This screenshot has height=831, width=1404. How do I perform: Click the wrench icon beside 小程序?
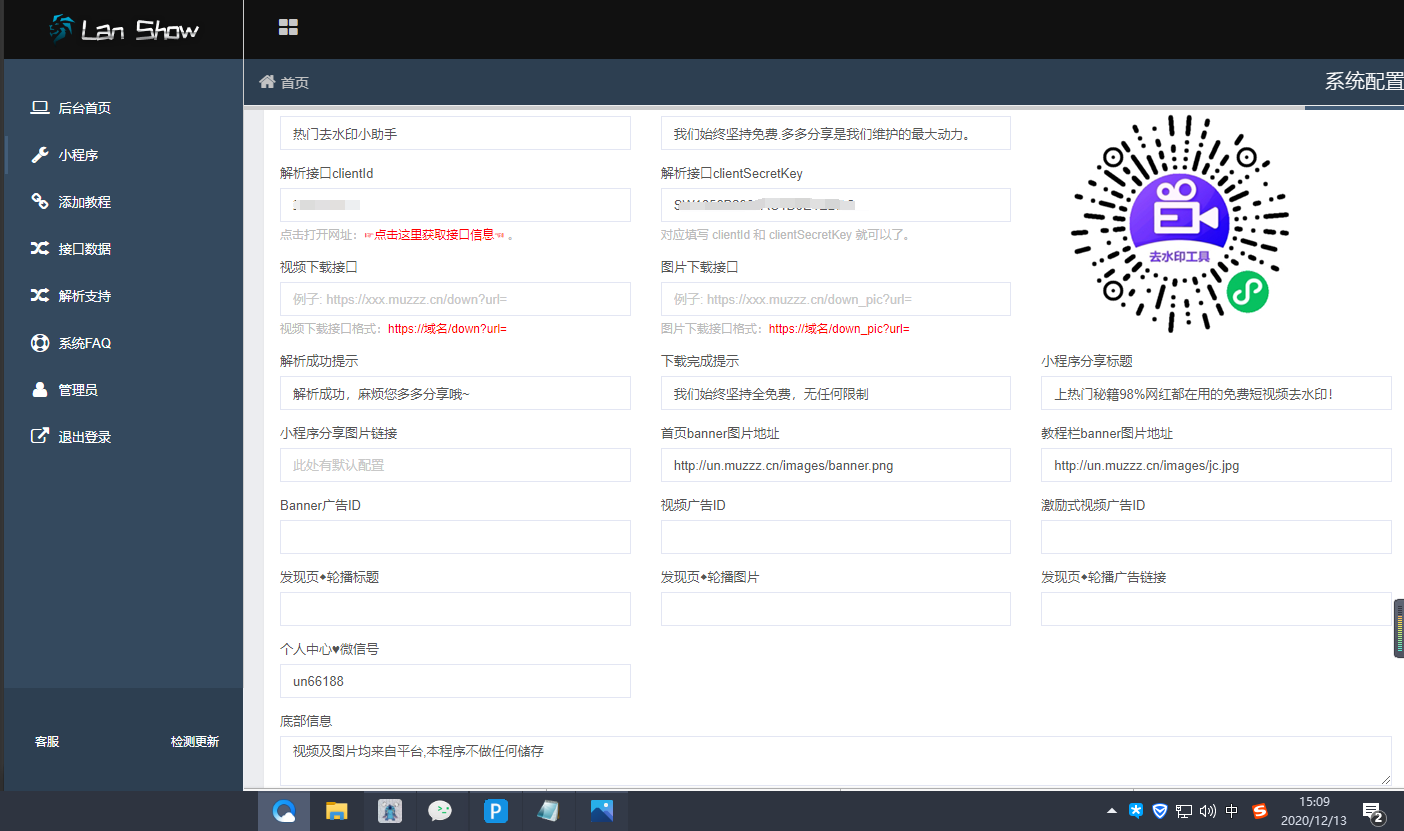(40, 154)
